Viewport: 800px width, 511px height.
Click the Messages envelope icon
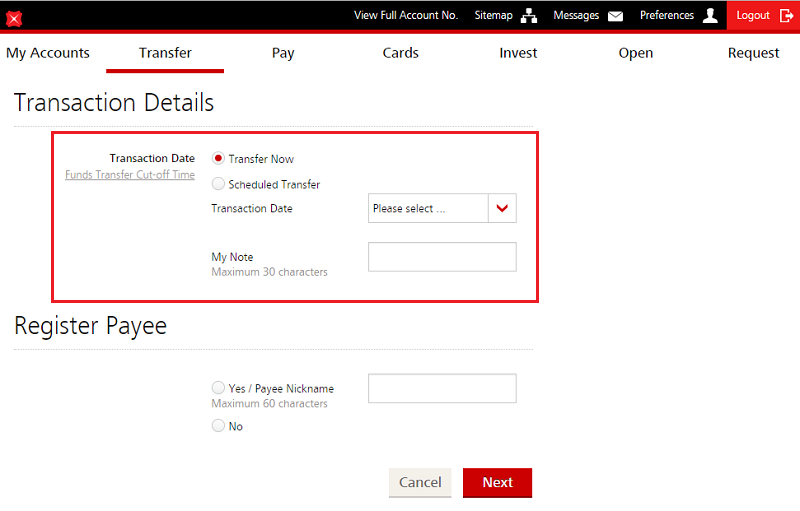(615, 16)
